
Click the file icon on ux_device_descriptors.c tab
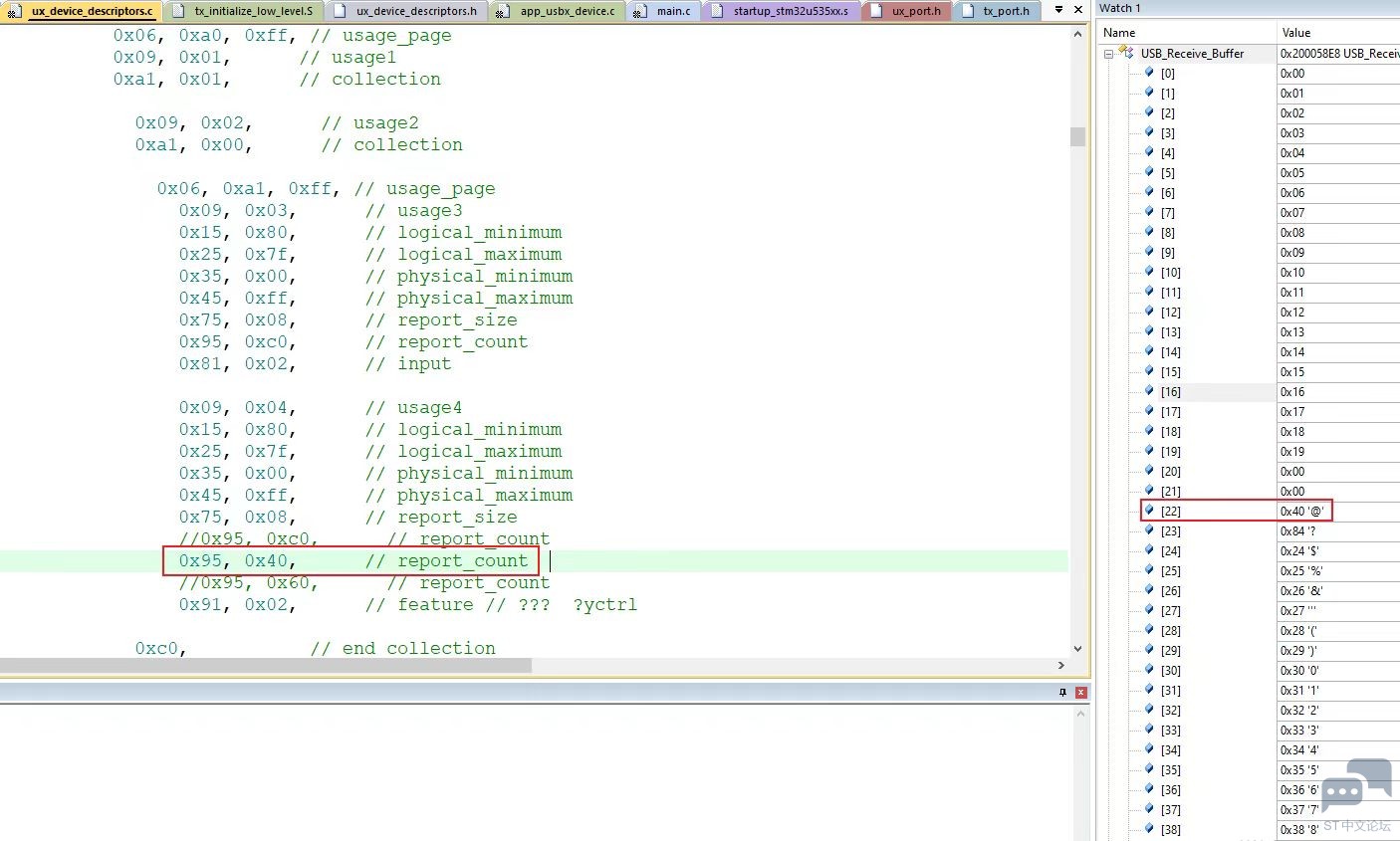point(15,11)
